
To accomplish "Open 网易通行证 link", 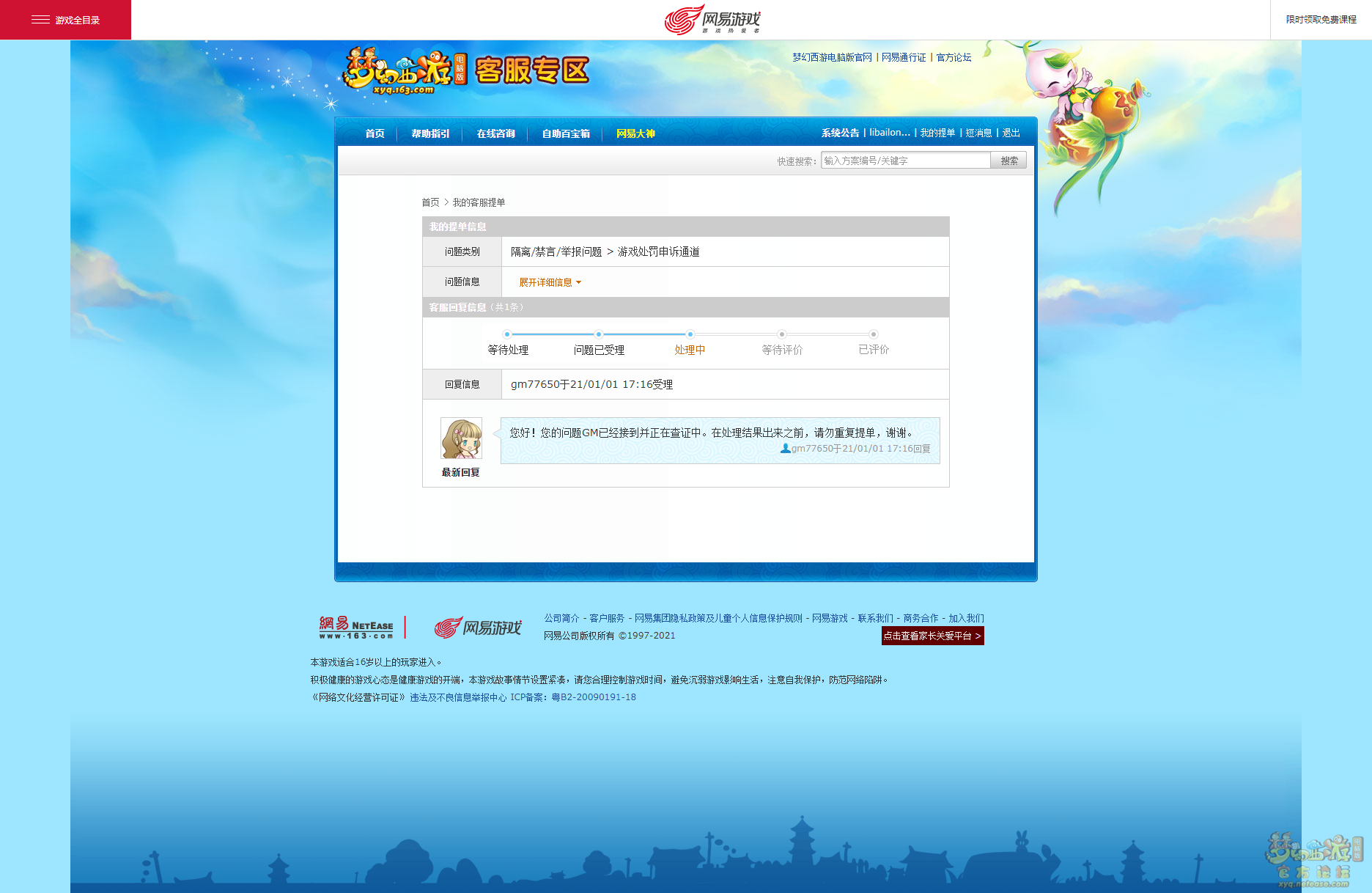I will pos(904,57).
